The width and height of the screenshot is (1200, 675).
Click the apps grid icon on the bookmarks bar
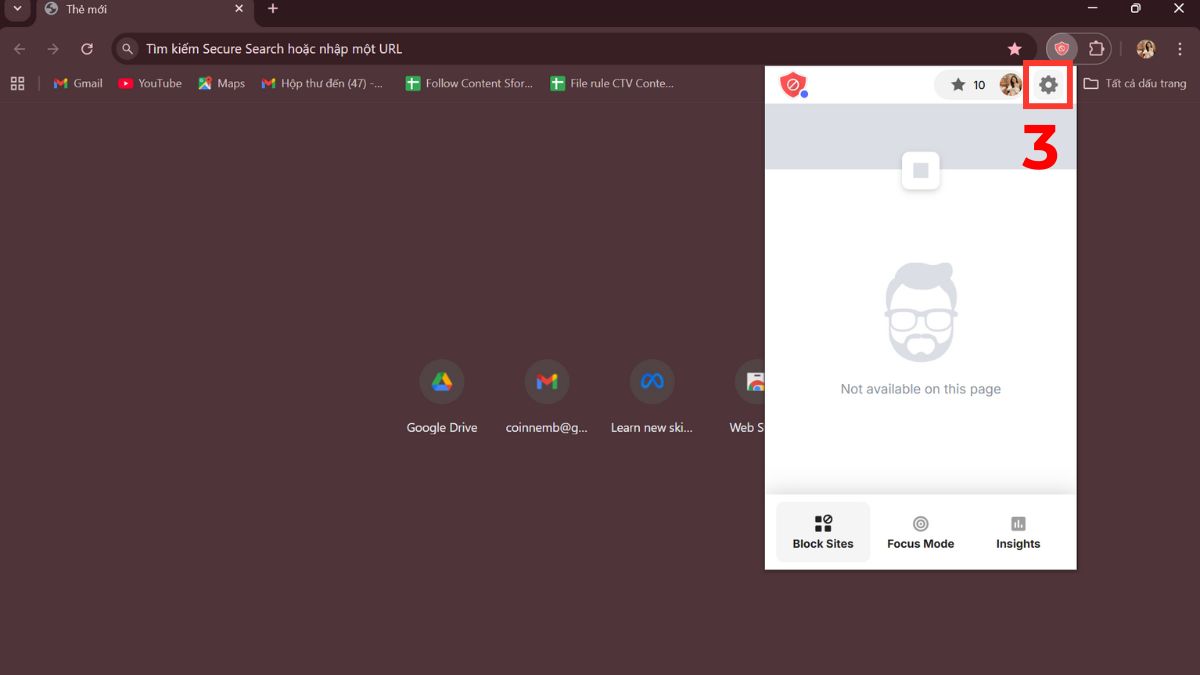tap(16, 83)
